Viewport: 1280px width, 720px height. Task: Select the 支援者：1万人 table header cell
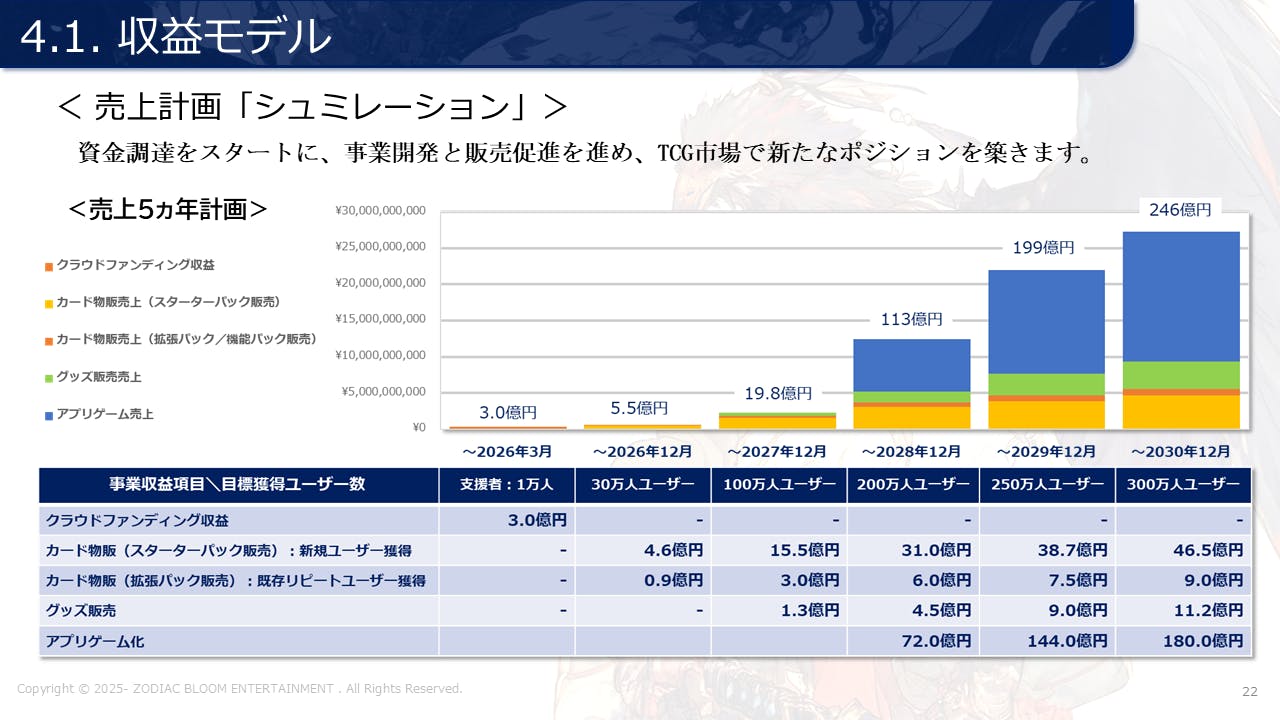click(x=507, y=485)
